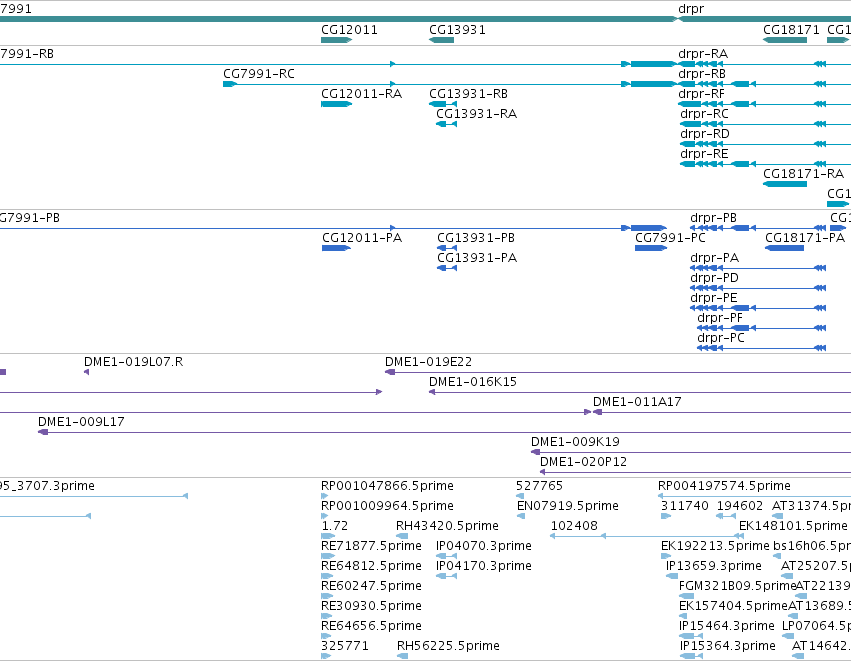Click EST RH56225.5prime

(448, 647)
